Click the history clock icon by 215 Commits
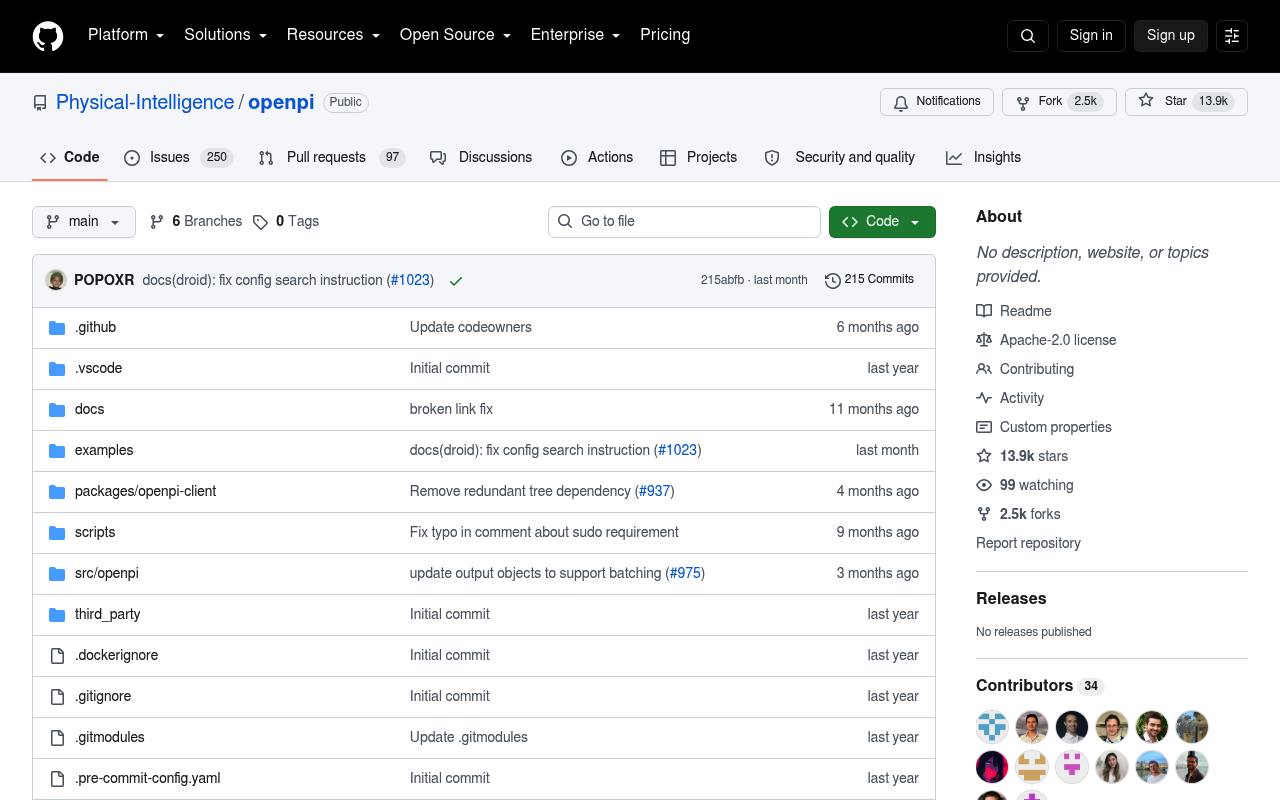The height and width of the screenshot is (800, 1280). [832, 280]
